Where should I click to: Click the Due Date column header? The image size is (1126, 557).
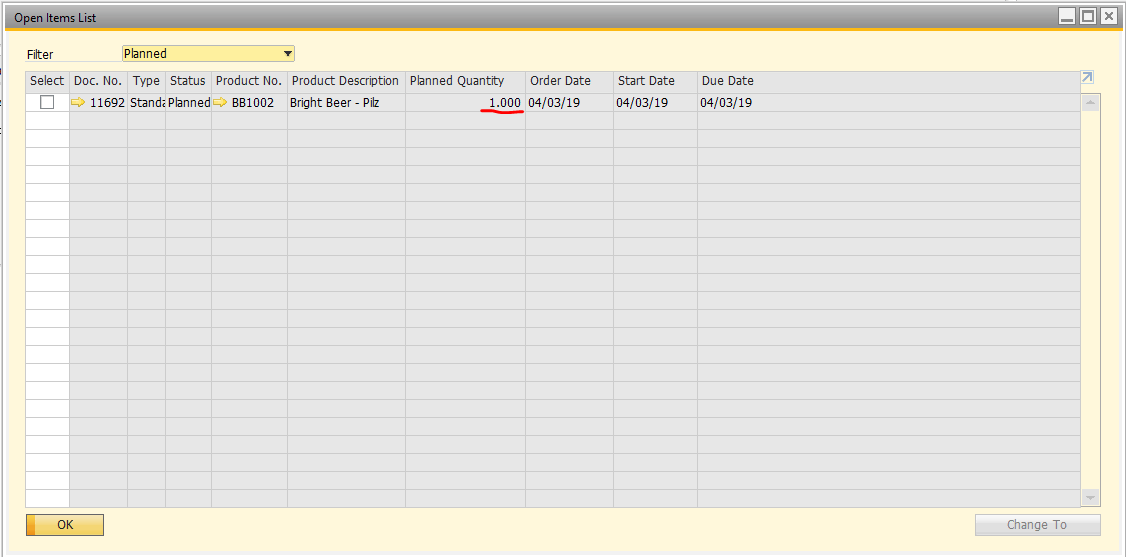888,81
